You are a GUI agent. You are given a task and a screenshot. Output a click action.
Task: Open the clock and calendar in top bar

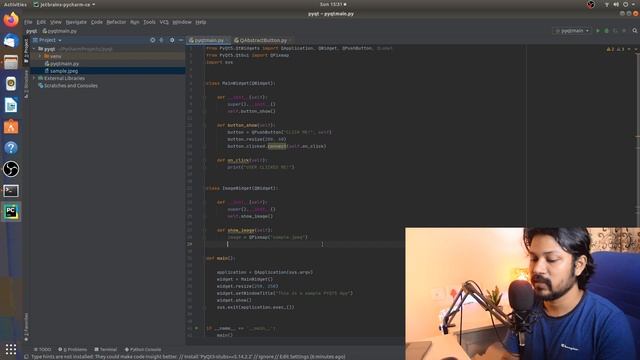(x=333, y=4)
